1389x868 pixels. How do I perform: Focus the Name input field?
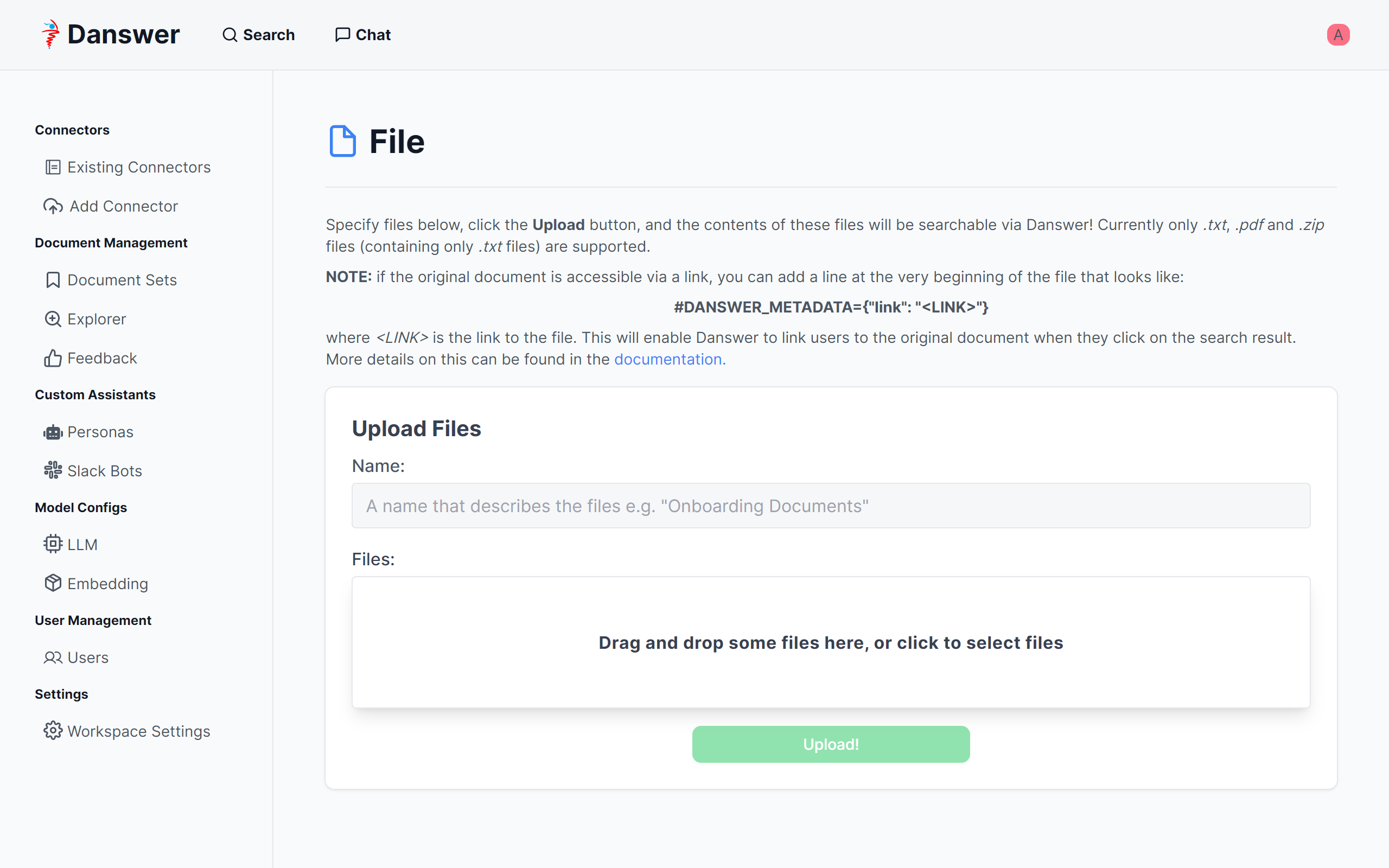[x=831, y=506]
